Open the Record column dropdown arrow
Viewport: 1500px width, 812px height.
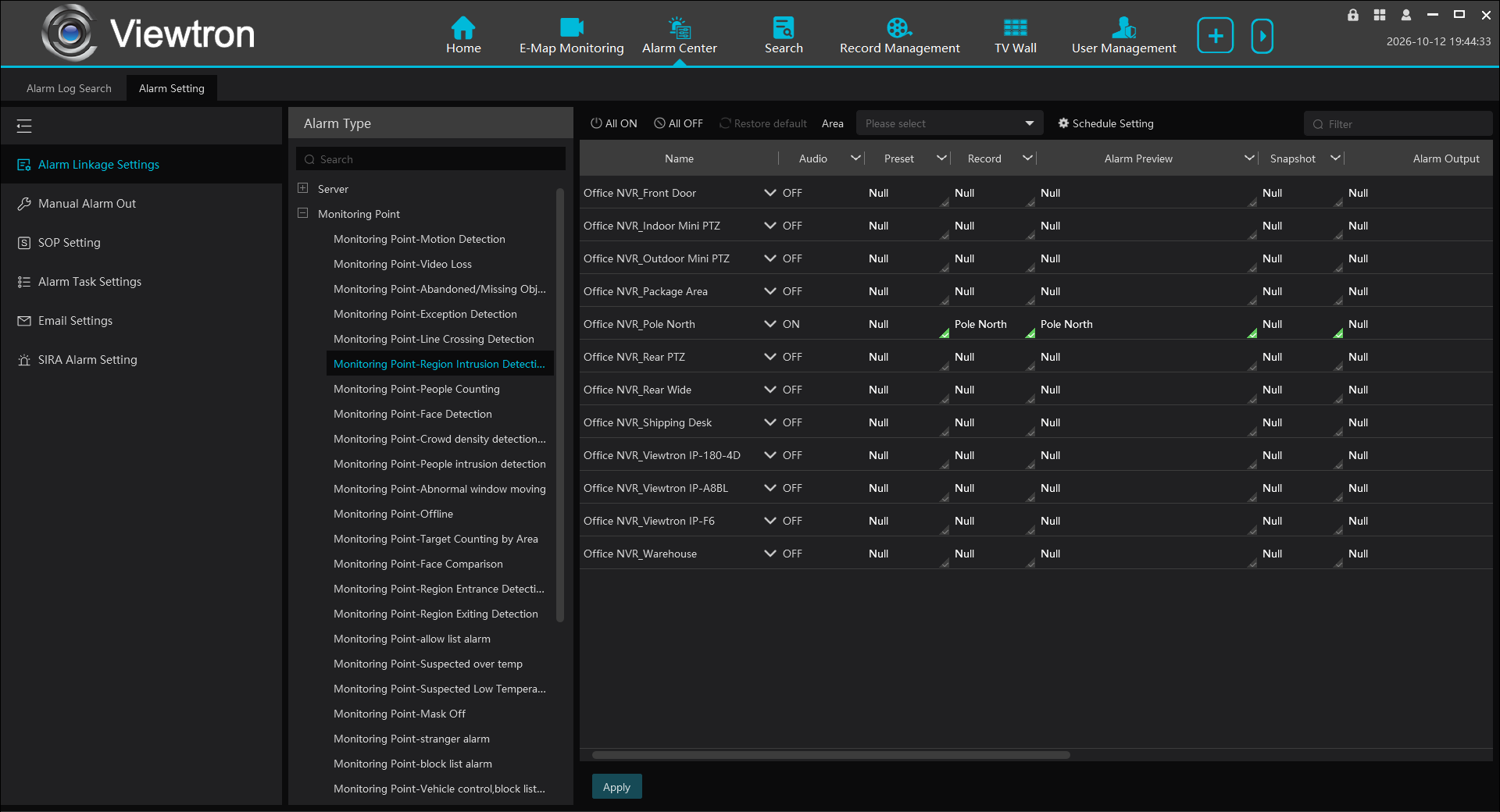click(1027, 158)
